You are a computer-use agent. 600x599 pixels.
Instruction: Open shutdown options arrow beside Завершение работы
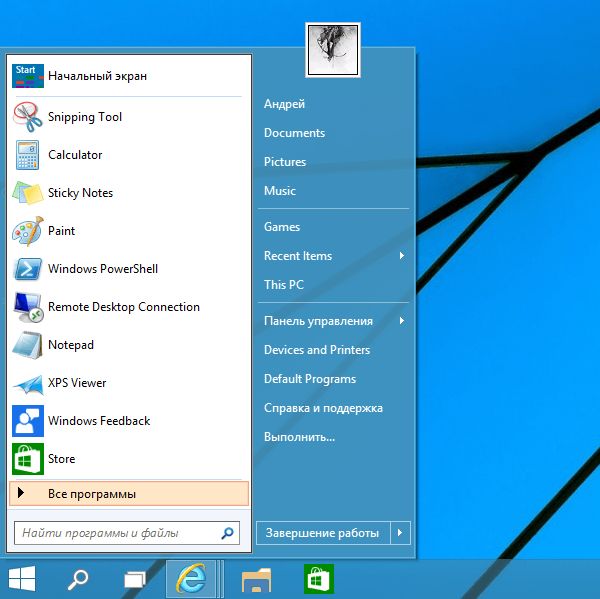pos(401,533)
